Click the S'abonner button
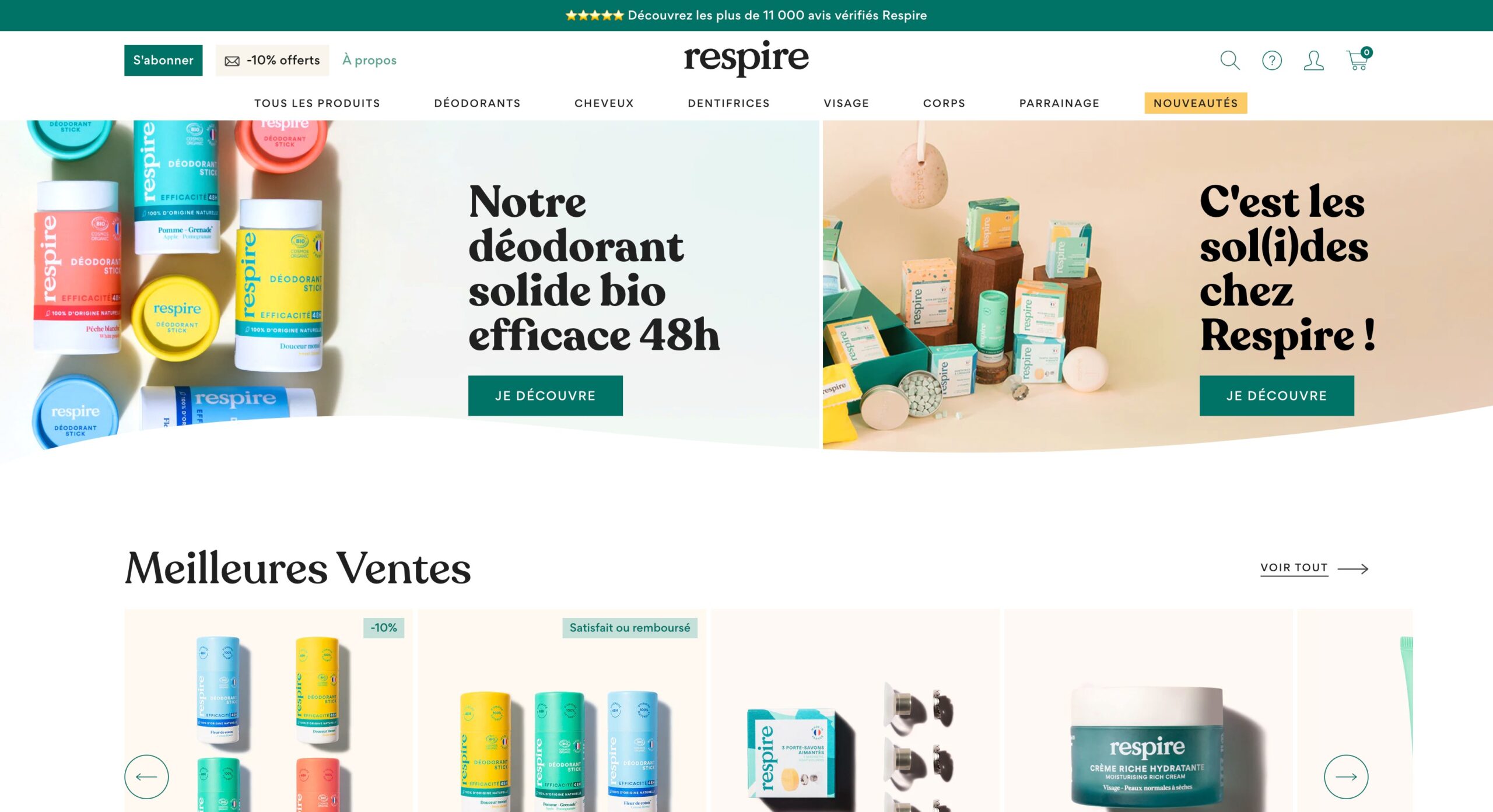 pyautogui.click(x=163, y=60)
